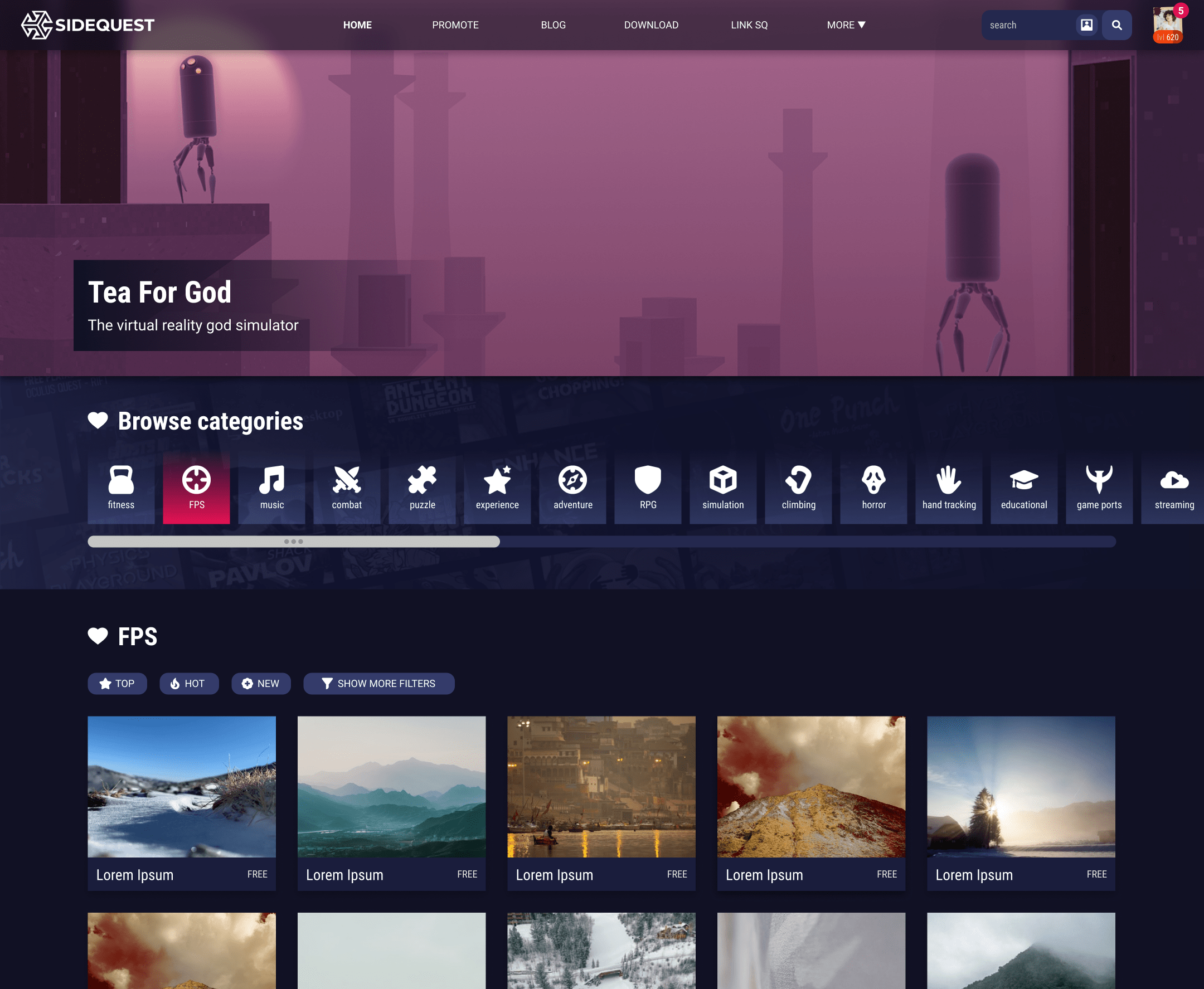Open the BLOG page
The width and height of the screenshot is (1204, 989).
point(554,25)
